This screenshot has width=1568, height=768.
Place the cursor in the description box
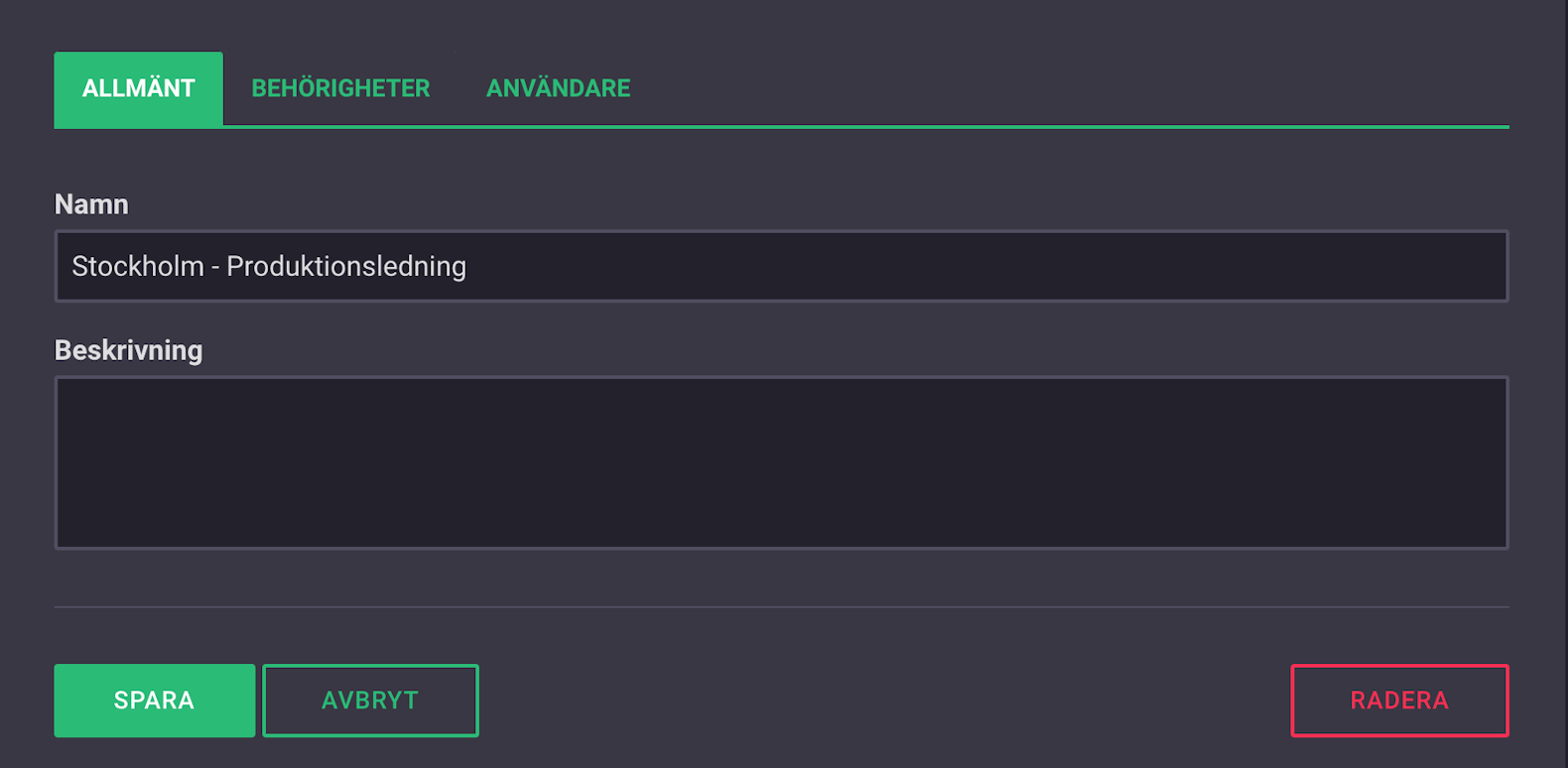click(x=781, y=462)
